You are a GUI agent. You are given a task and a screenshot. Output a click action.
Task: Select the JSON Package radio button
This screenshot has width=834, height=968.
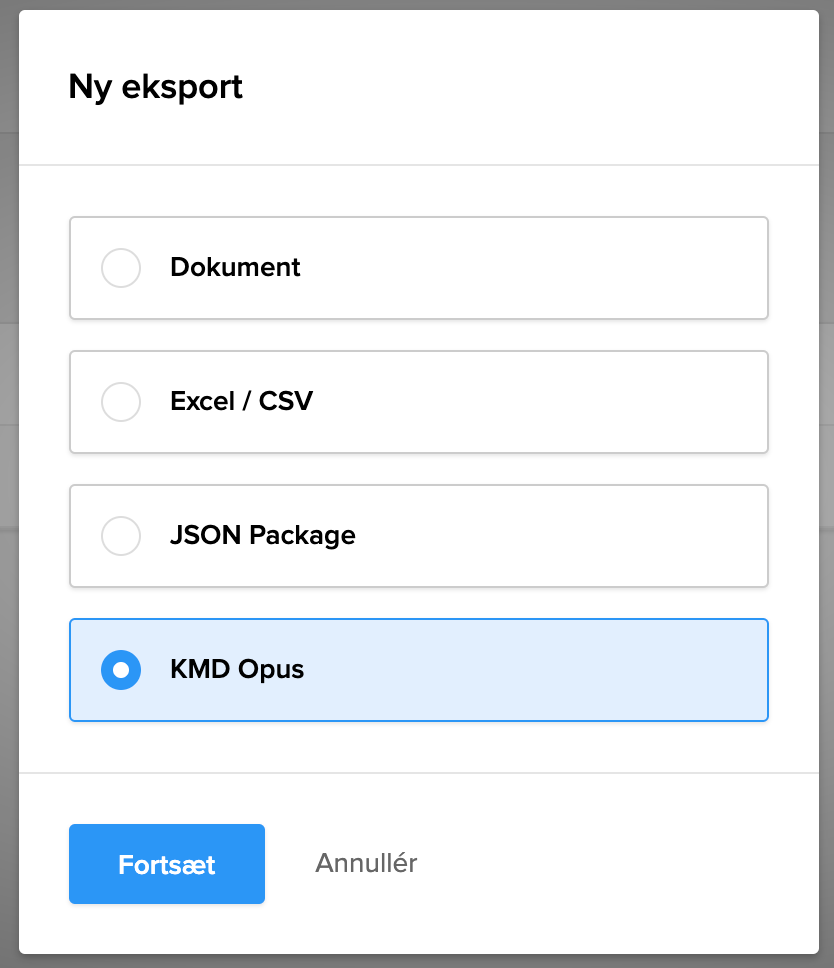pyautogui.click(x=121, y=536)
